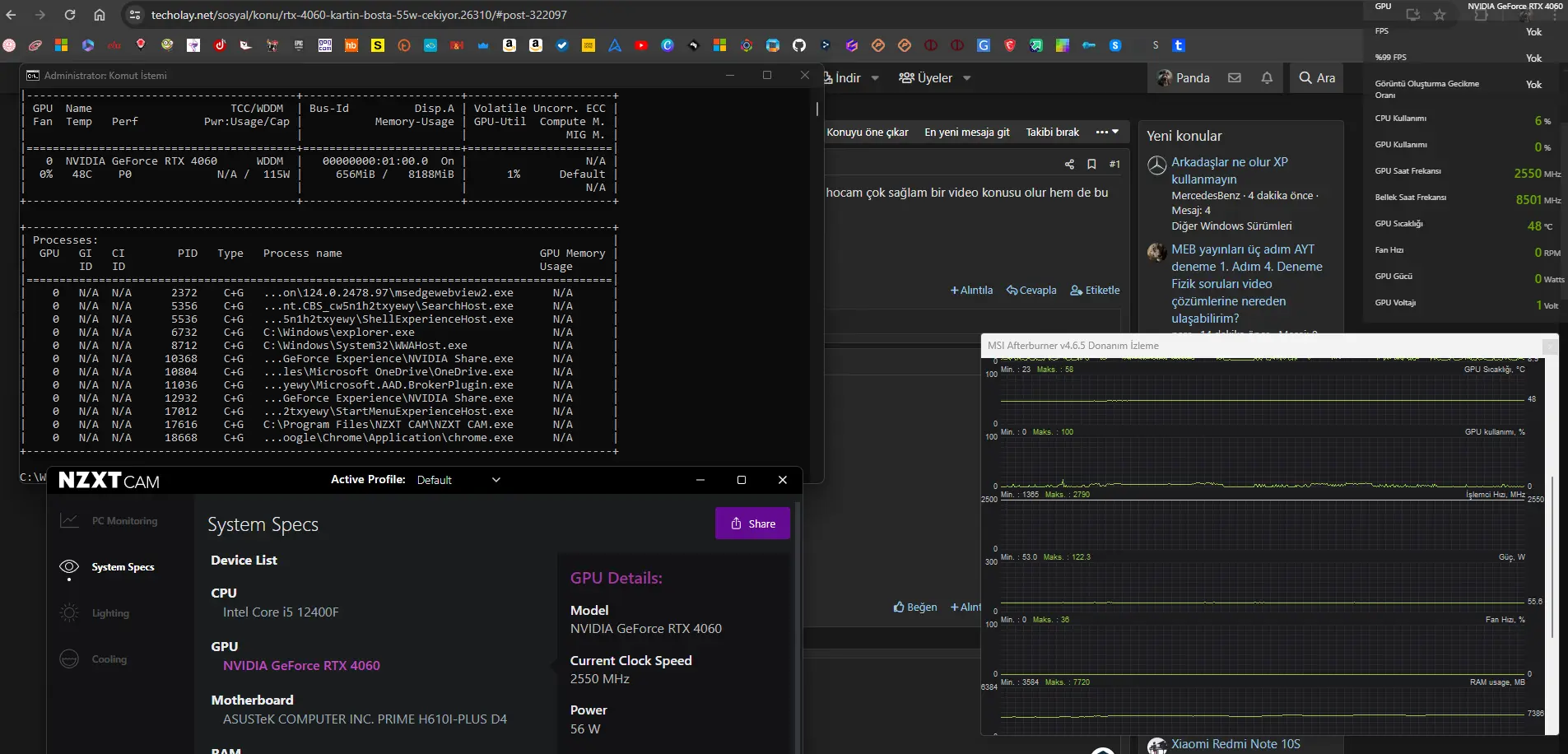Click the Beğen like link
1568x754 pixels.
(x=915, y=607)
